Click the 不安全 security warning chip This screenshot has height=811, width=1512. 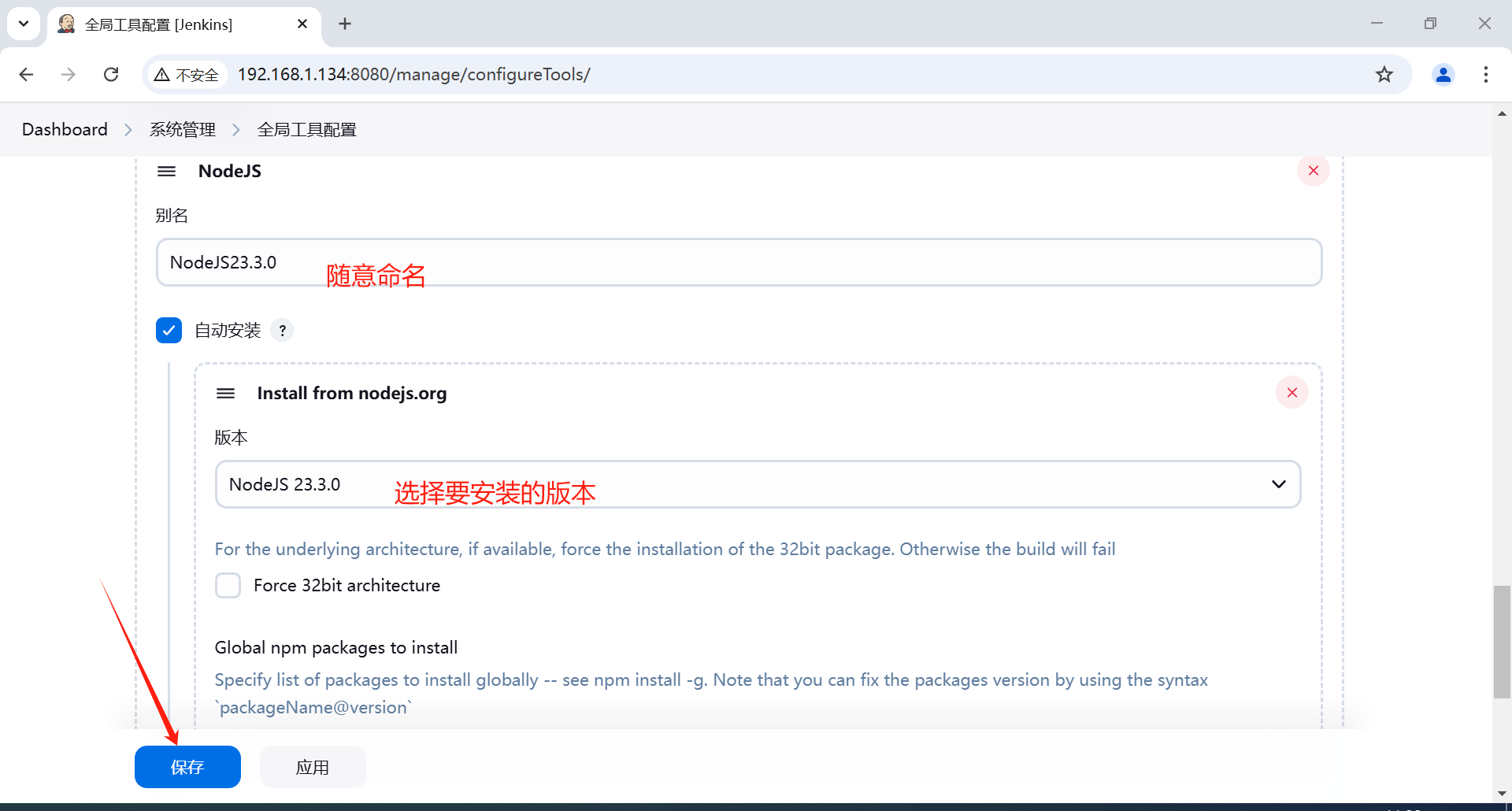coord(187,75)
